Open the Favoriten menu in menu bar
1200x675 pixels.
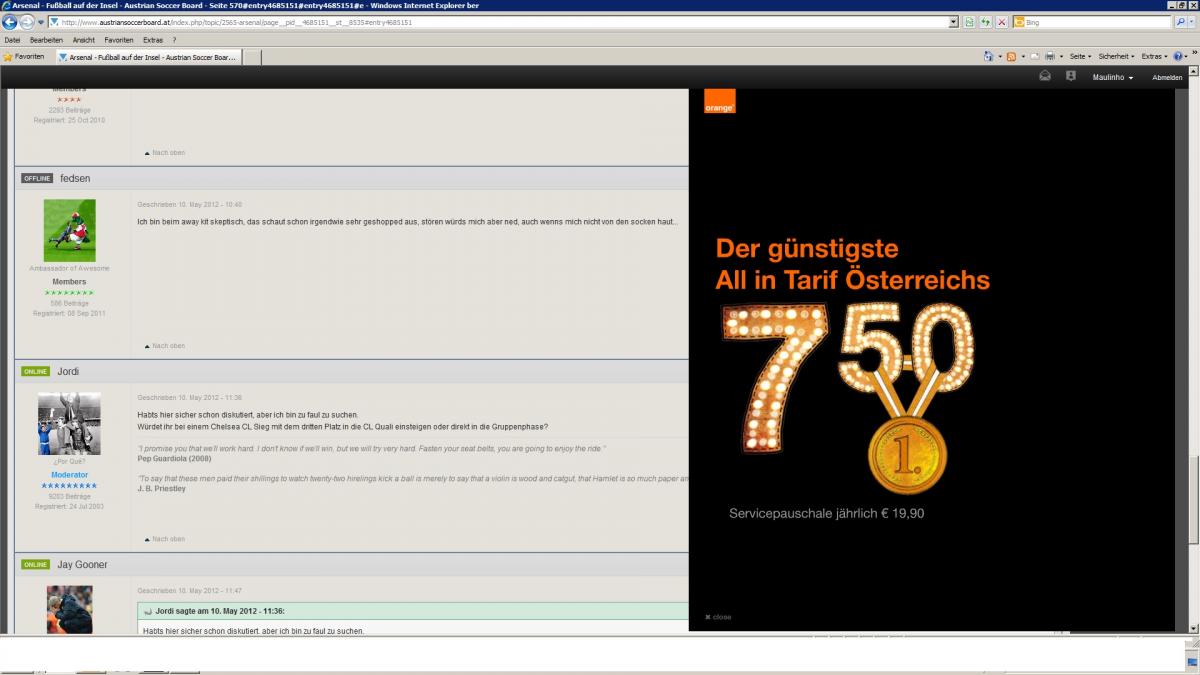119,40
